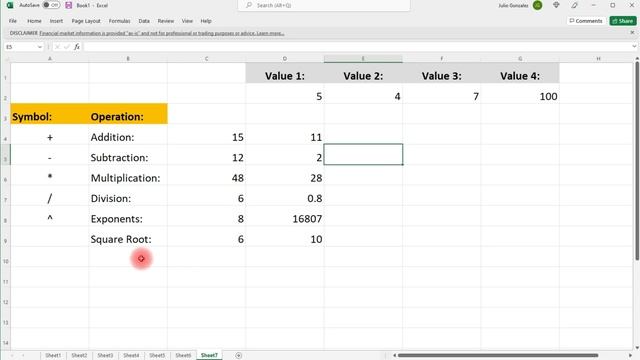Click inside the formula bar input
The width and height of the screenshot is (640, 360).
(357, 47)
